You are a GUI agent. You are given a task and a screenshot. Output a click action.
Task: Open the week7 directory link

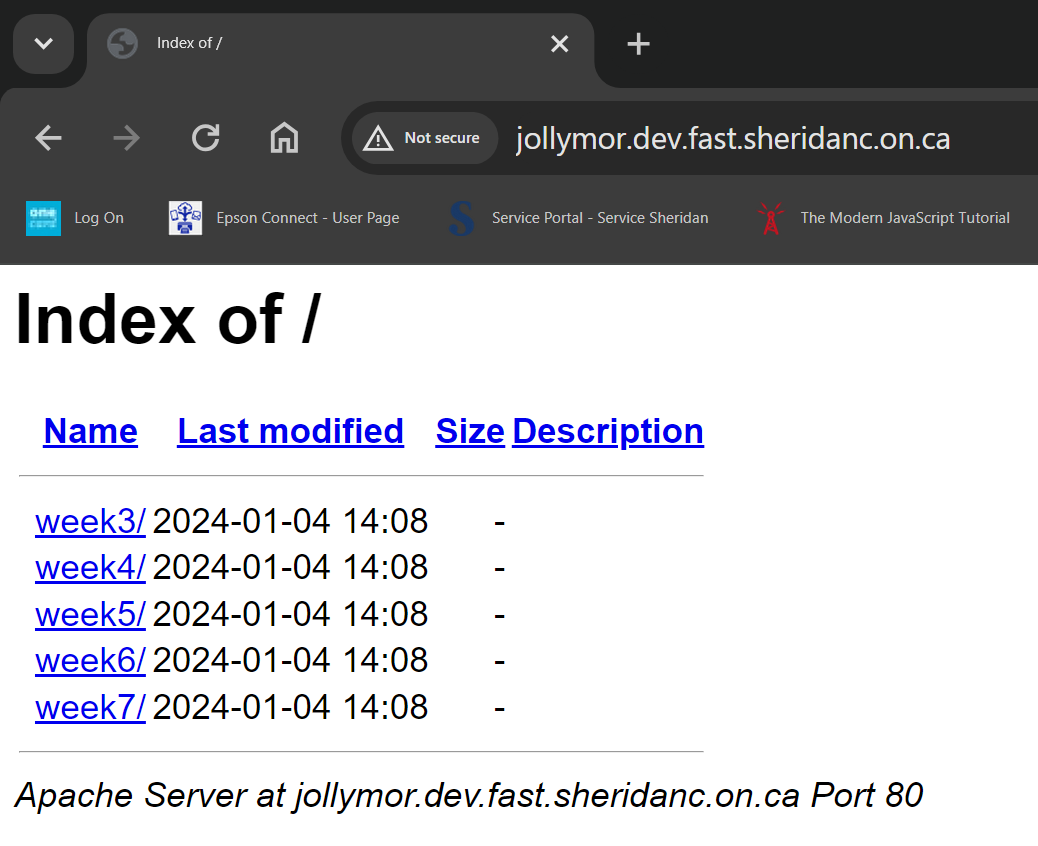90,707
